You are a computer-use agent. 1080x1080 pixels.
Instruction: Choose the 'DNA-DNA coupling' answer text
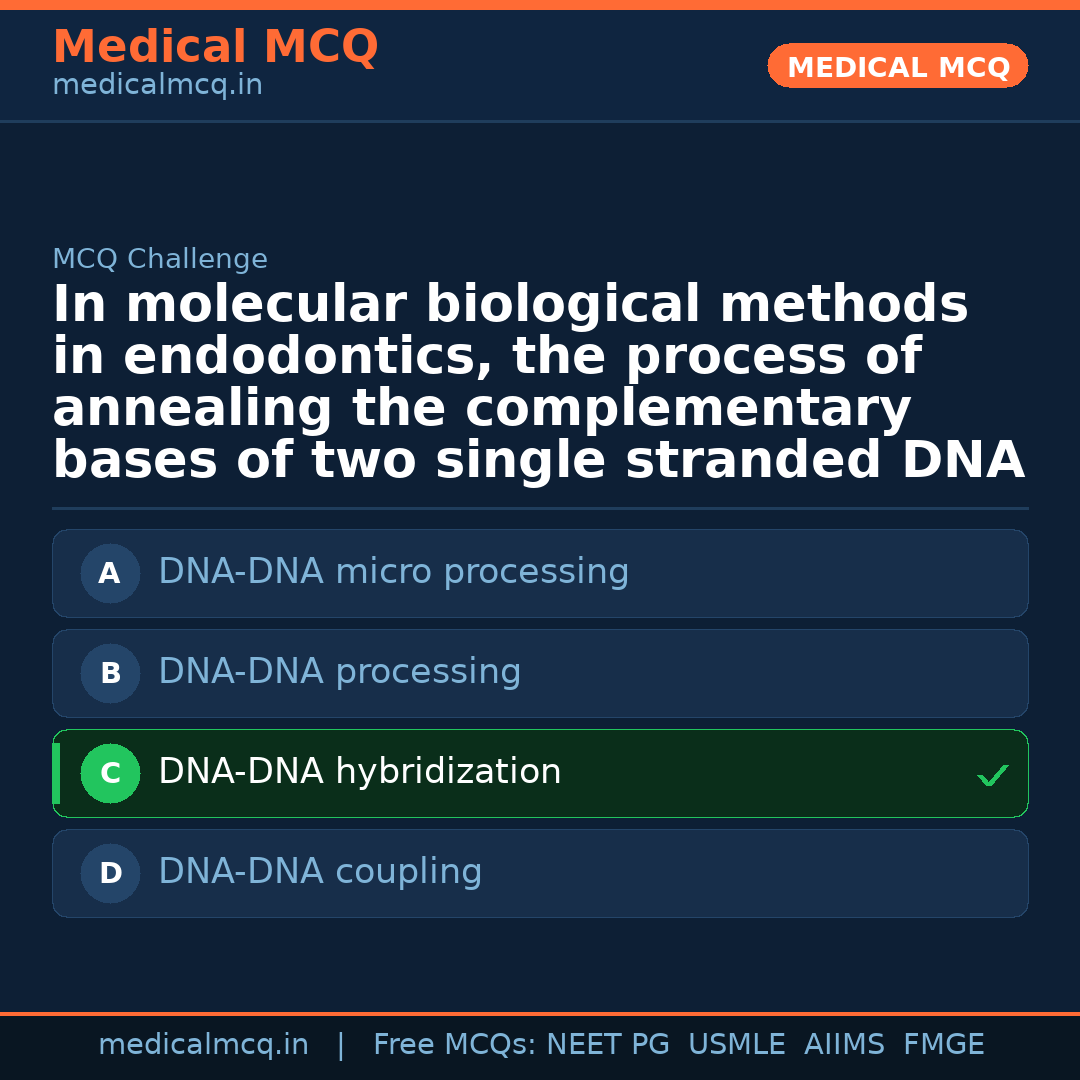(x=320, y=872)
